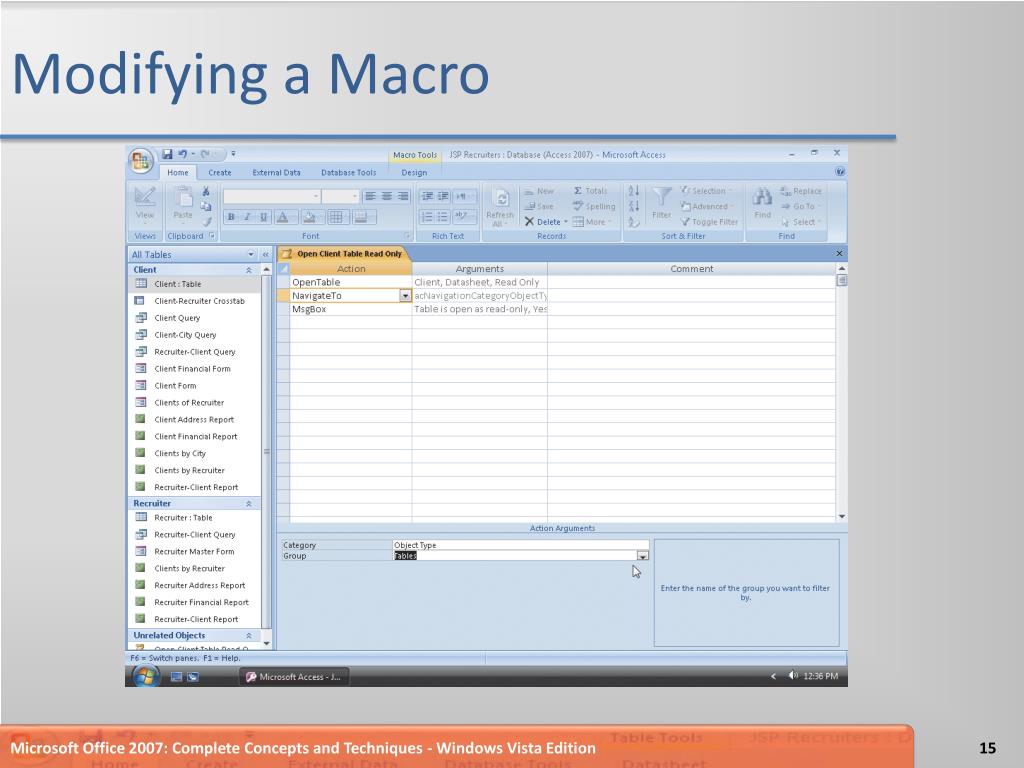Collapse the navigation pane shutter bar
Image resolution: width=1024 pixels, height=768 pixels.
pyautogui.click(x=266, y=255)
